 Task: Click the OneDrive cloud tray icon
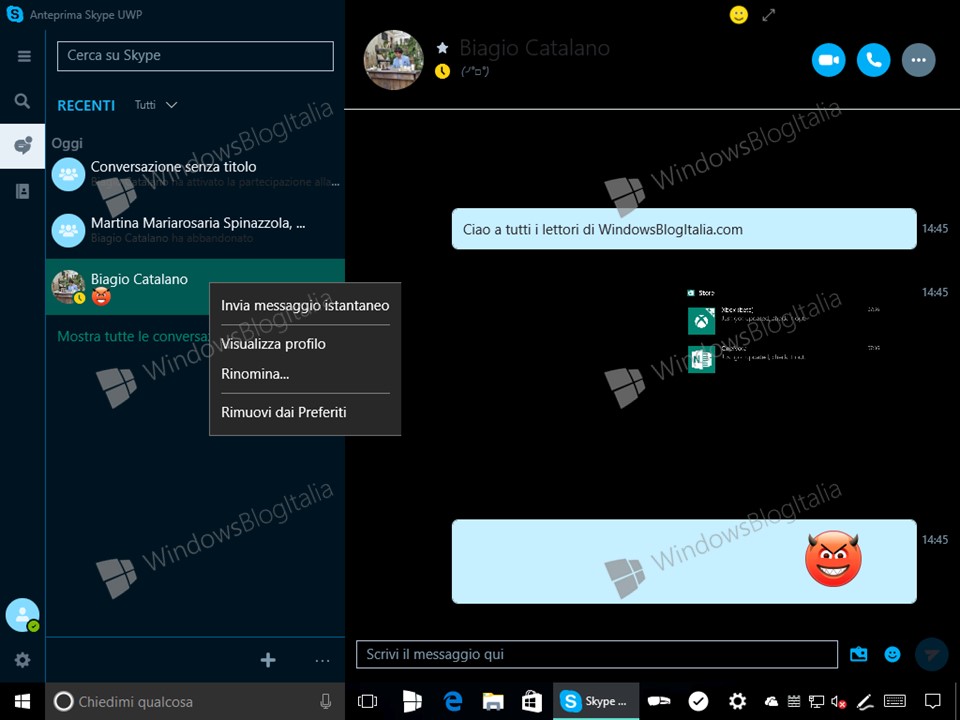771,702
